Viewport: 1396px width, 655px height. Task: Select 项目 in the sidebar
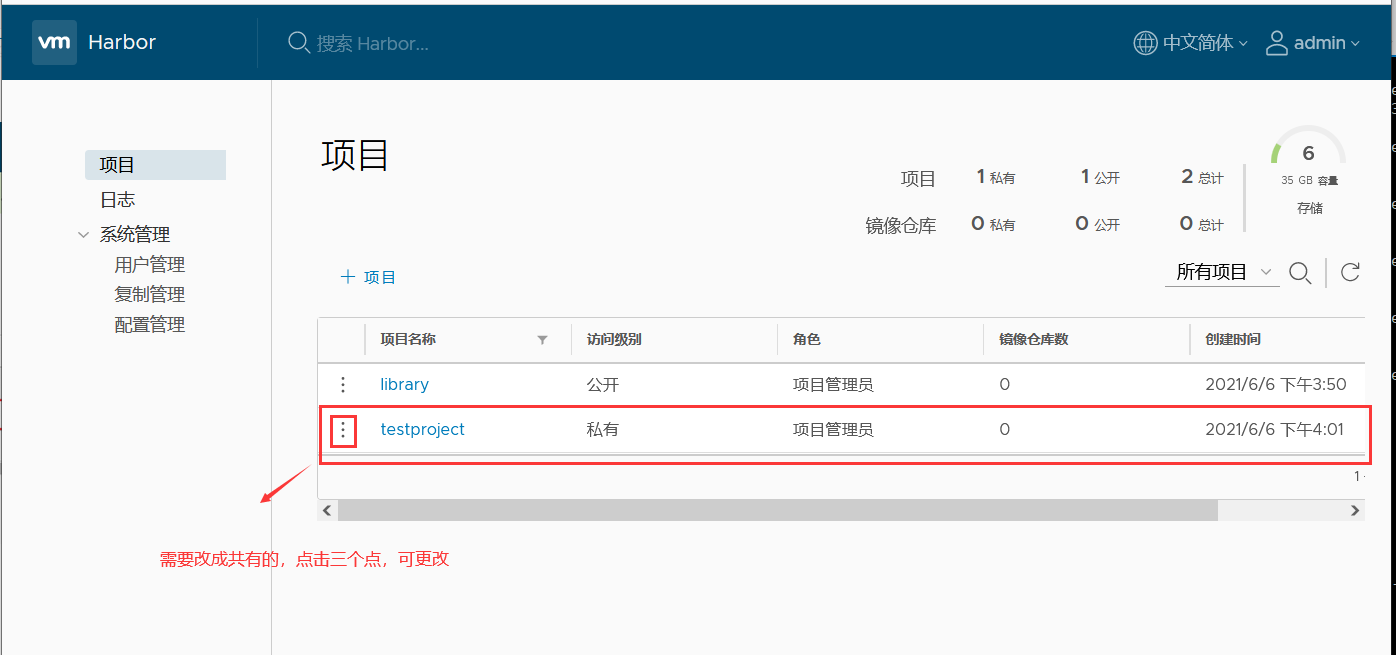[x=155, y=165]
